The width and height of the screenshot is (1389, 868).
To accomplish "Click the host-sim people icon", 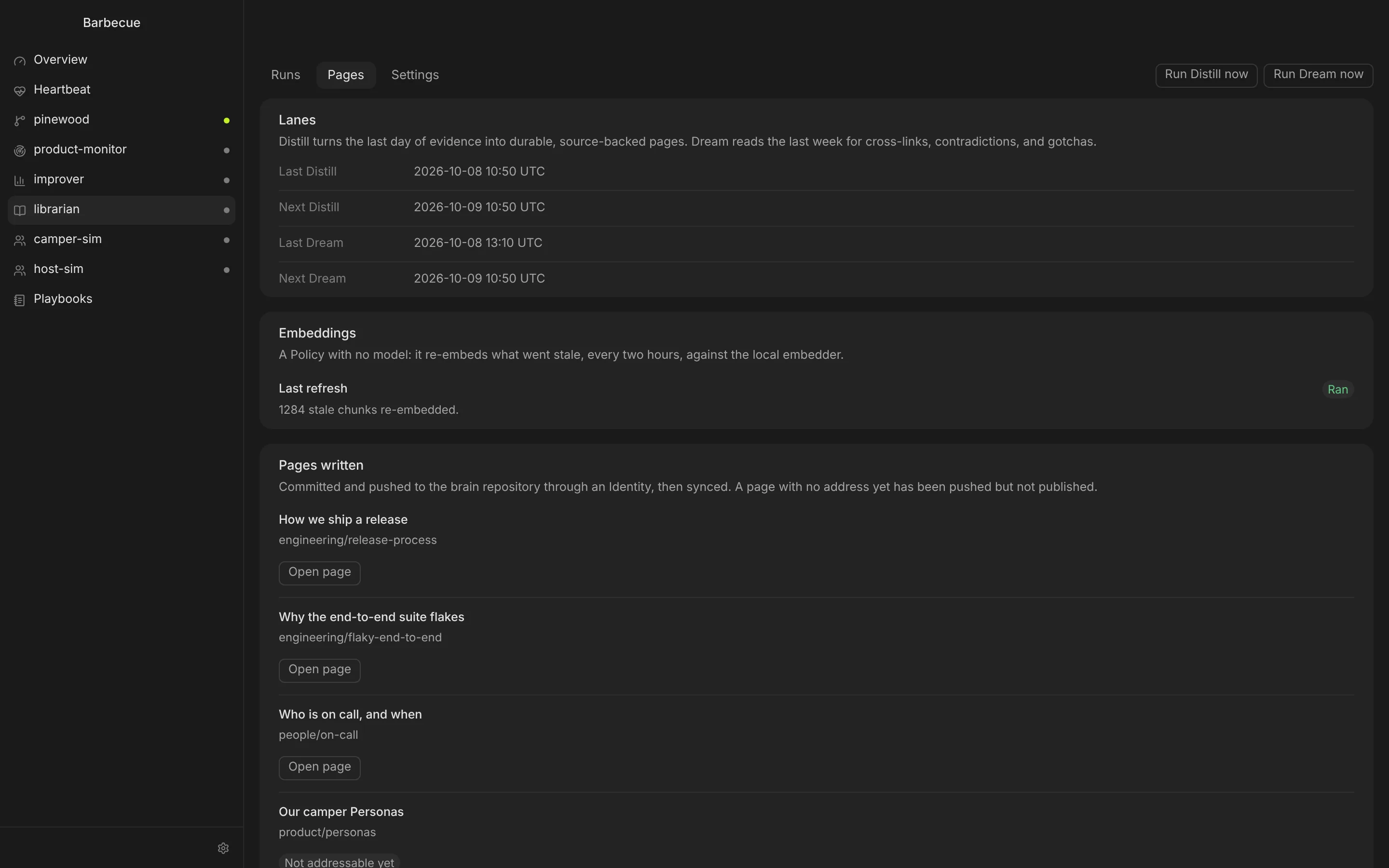I will (x=19, y=270).
